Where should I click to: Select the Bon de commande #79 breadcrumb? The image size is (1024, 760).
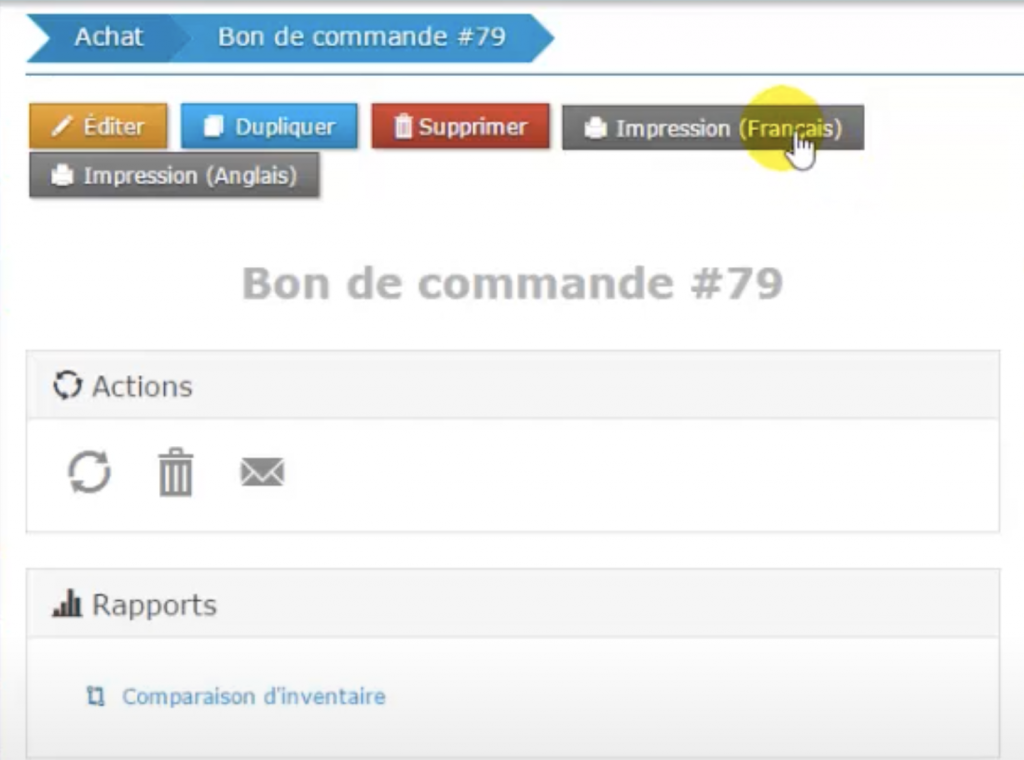(x=361, y=38)
